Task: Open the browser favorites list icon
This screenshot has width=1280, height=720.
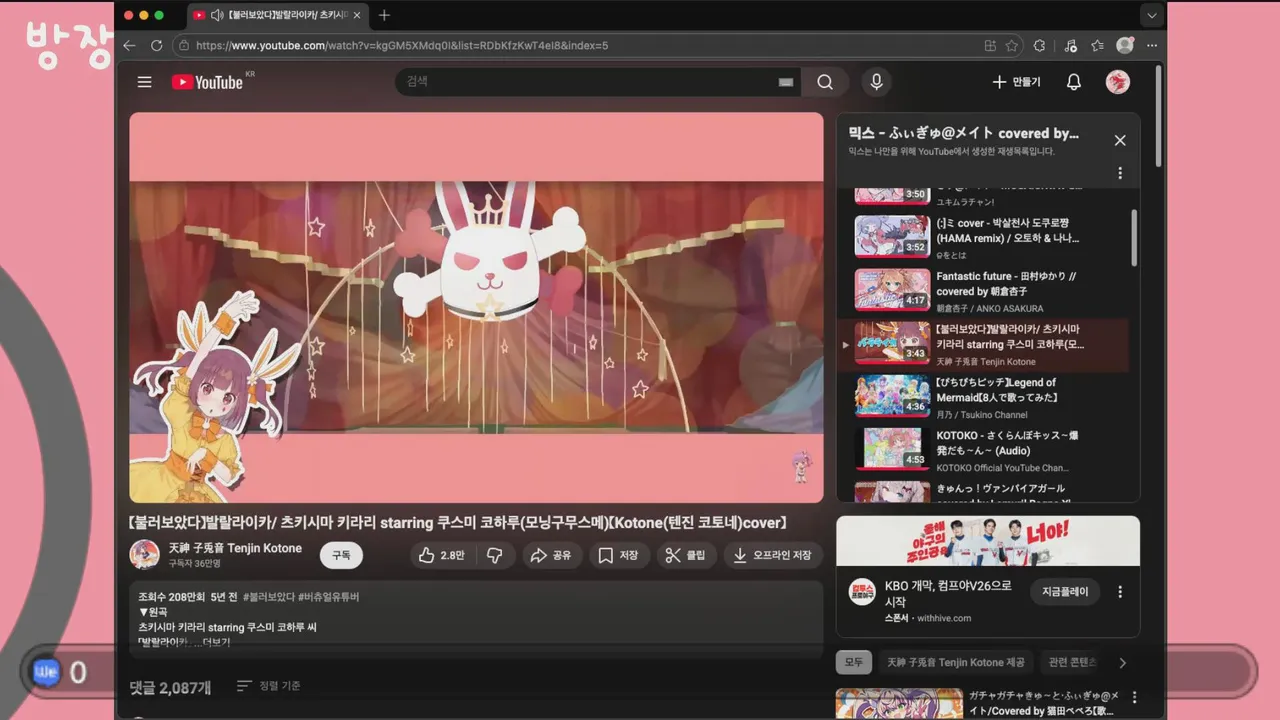Action: point(1097,45)
